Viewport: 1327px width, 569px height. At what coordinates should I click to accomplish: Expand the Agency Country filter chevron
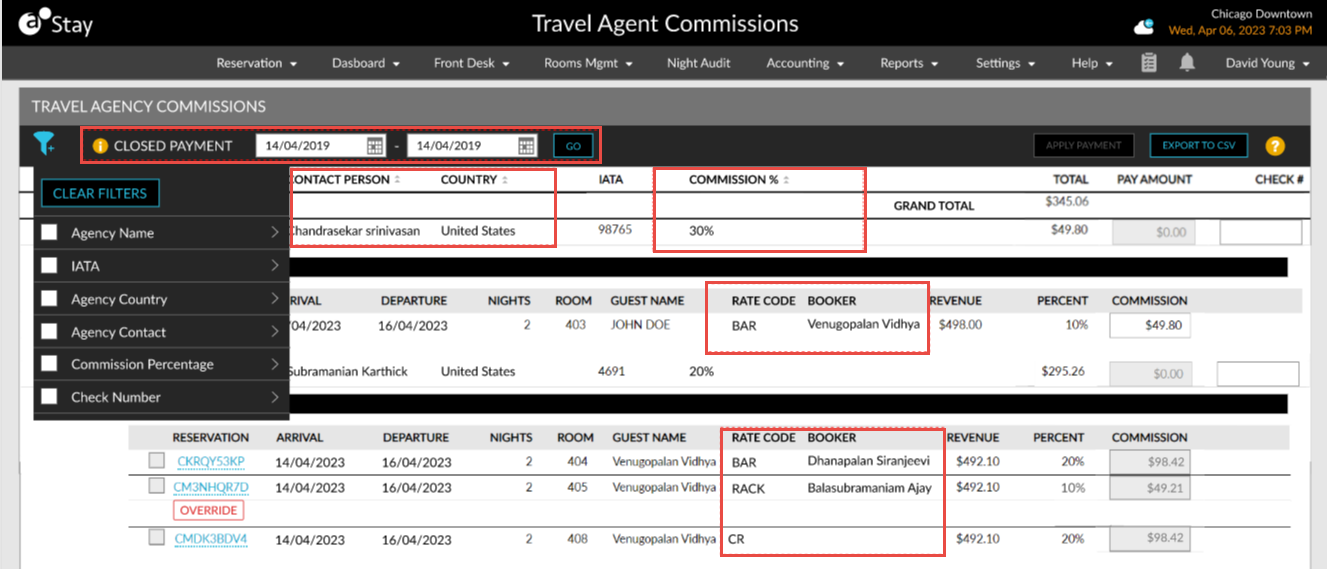click(275, 299)
